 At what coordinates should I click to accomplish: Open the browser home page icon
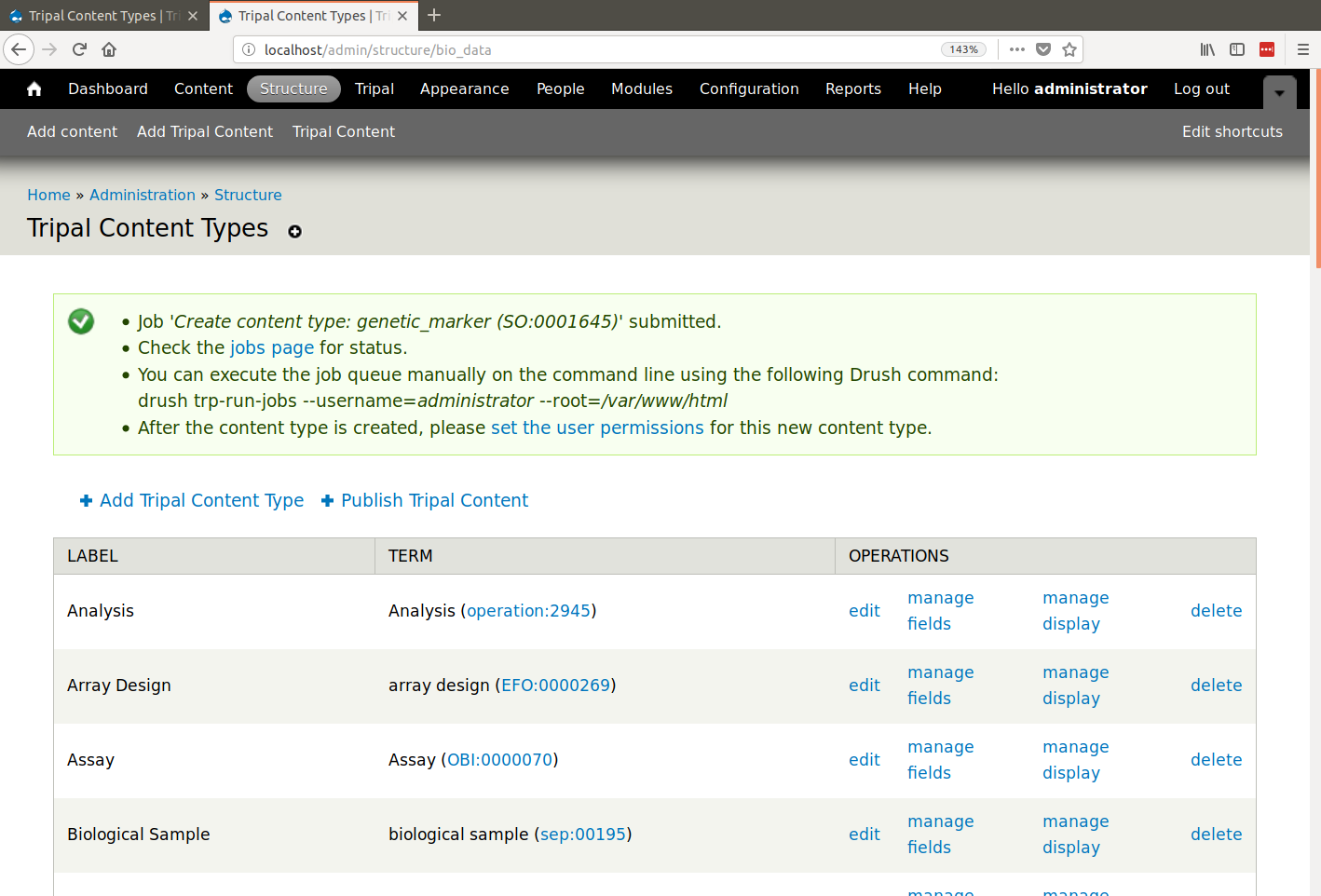pyautogui.click(x=109, y=49)
